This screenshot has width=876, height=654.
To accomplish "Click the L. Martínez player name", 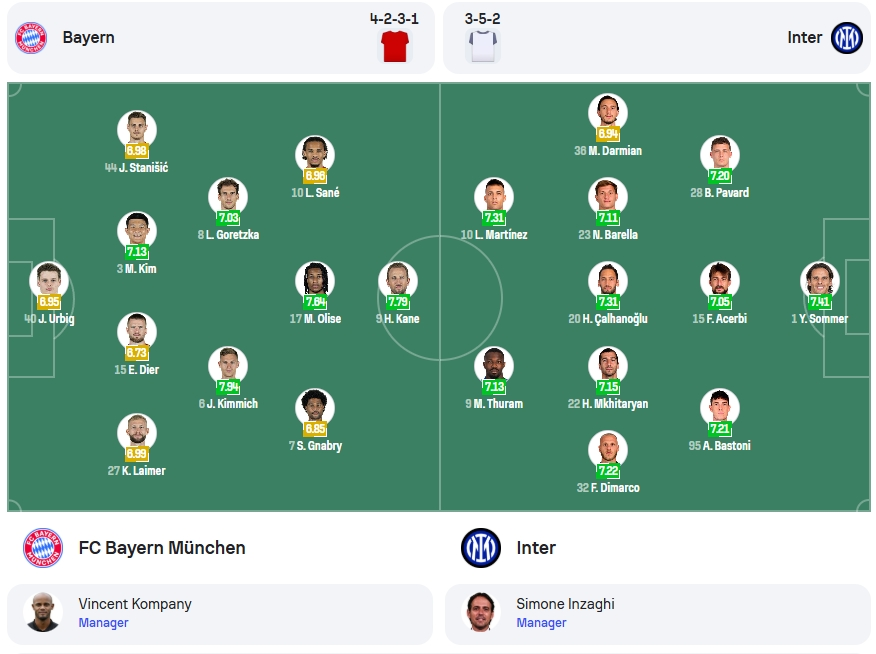I will click(494, 235).
